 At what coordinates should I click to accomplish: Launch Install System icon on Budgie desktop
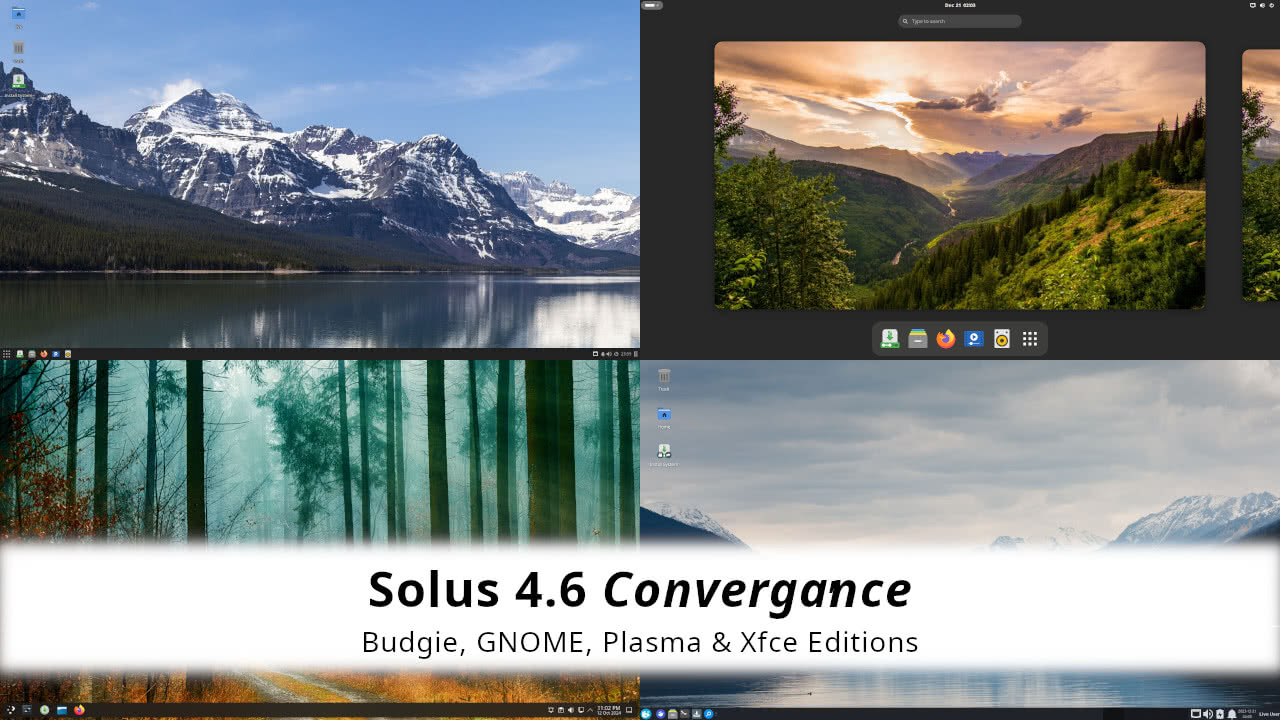[x=18, y=81]
